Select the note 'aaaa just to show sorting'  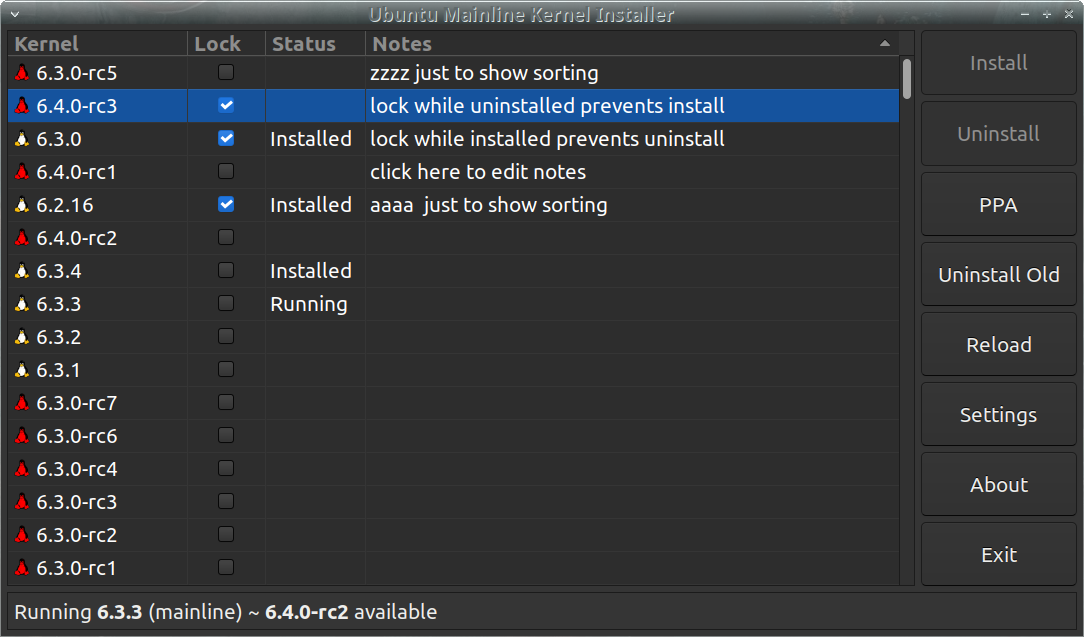[x=488, y=205]
